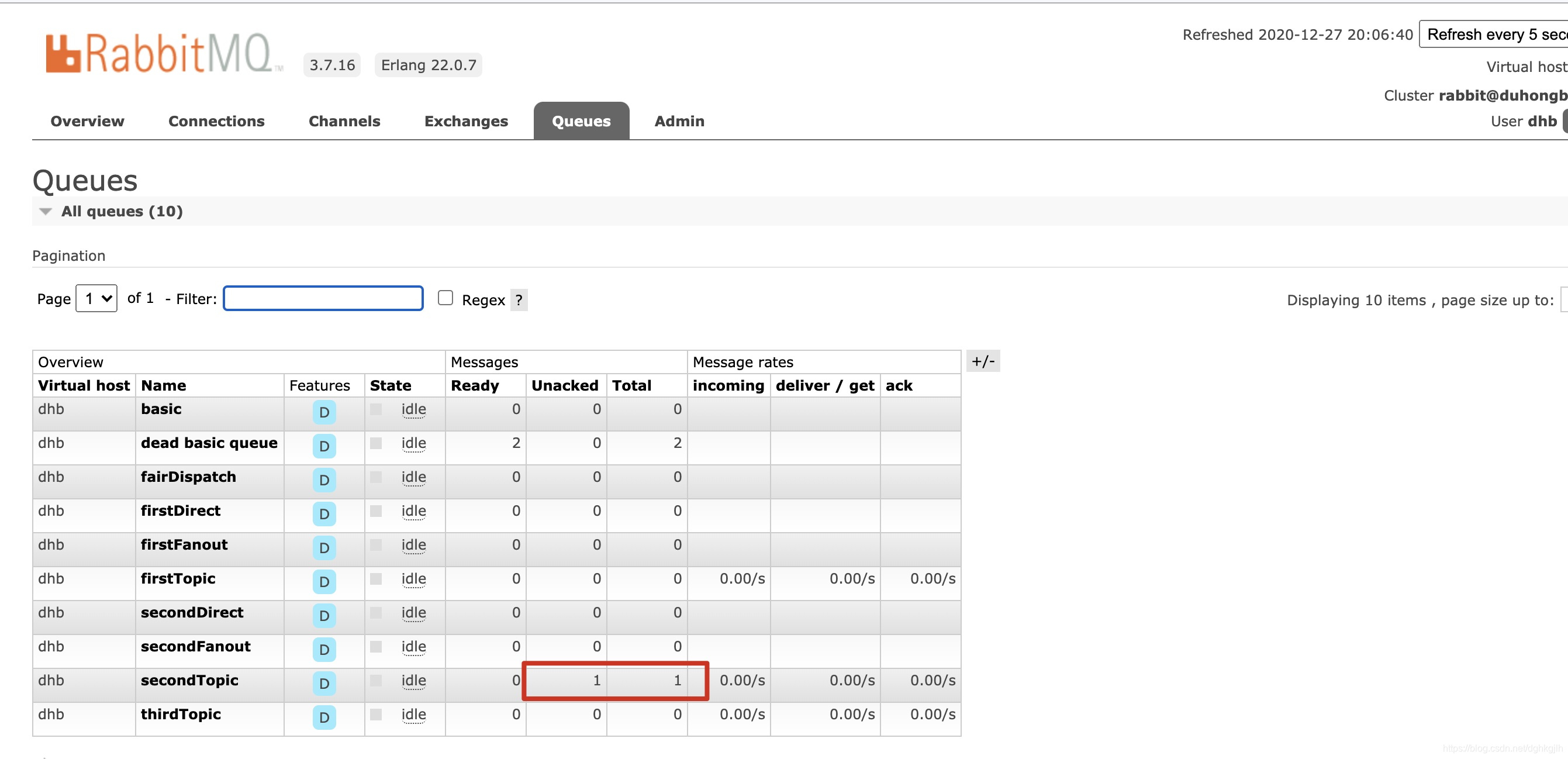Open the Page number dropdown
1568x759 pixels.
(96, 298)
